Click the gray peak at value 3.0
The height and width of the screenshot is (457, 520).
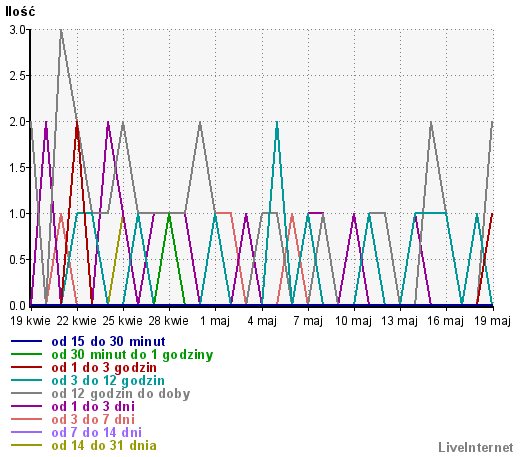(x=61, y=31)
